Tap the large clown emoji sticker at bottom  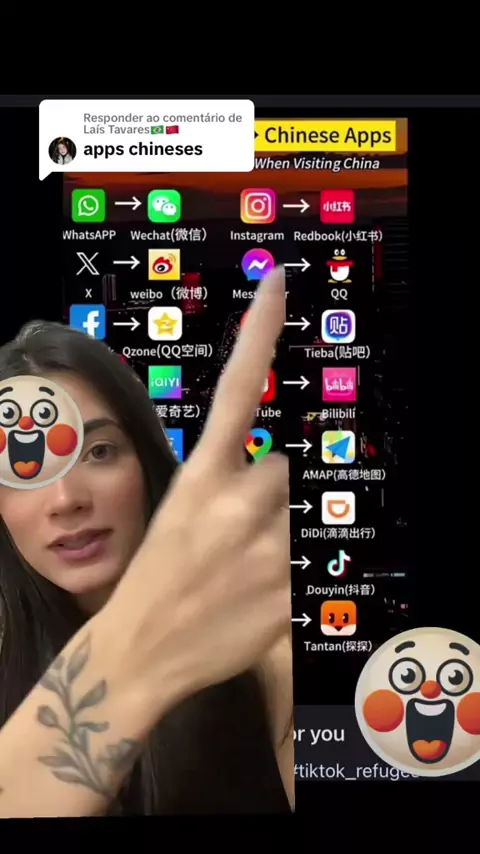tap(418, 702)
